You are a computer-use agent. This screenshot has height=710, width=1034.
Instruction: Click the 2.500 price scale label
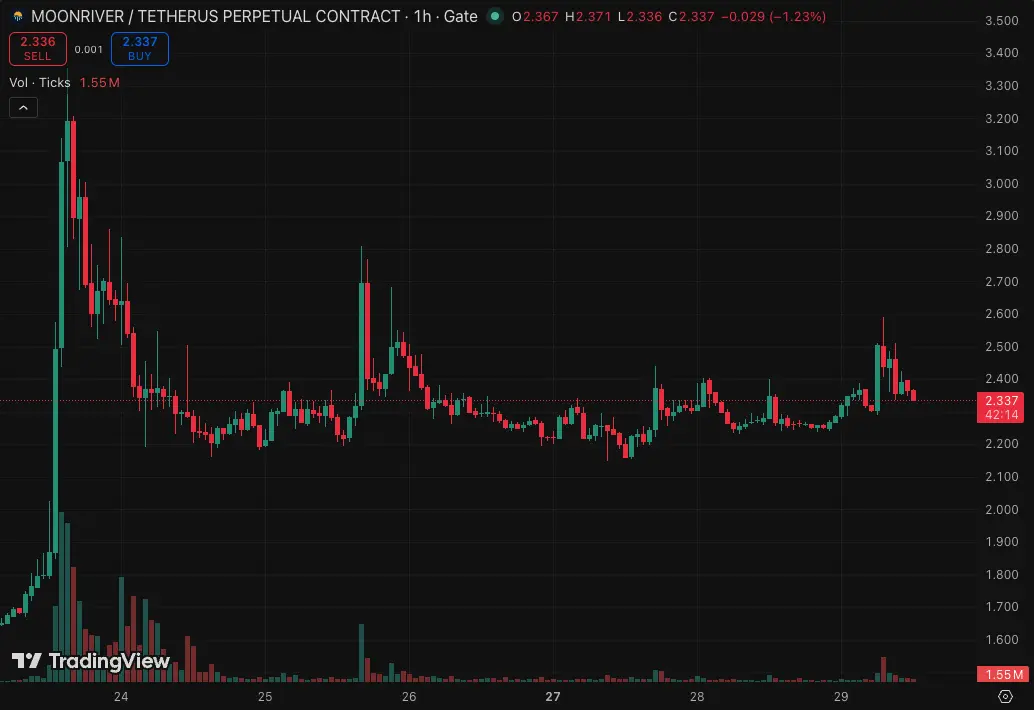point(1002,346)
